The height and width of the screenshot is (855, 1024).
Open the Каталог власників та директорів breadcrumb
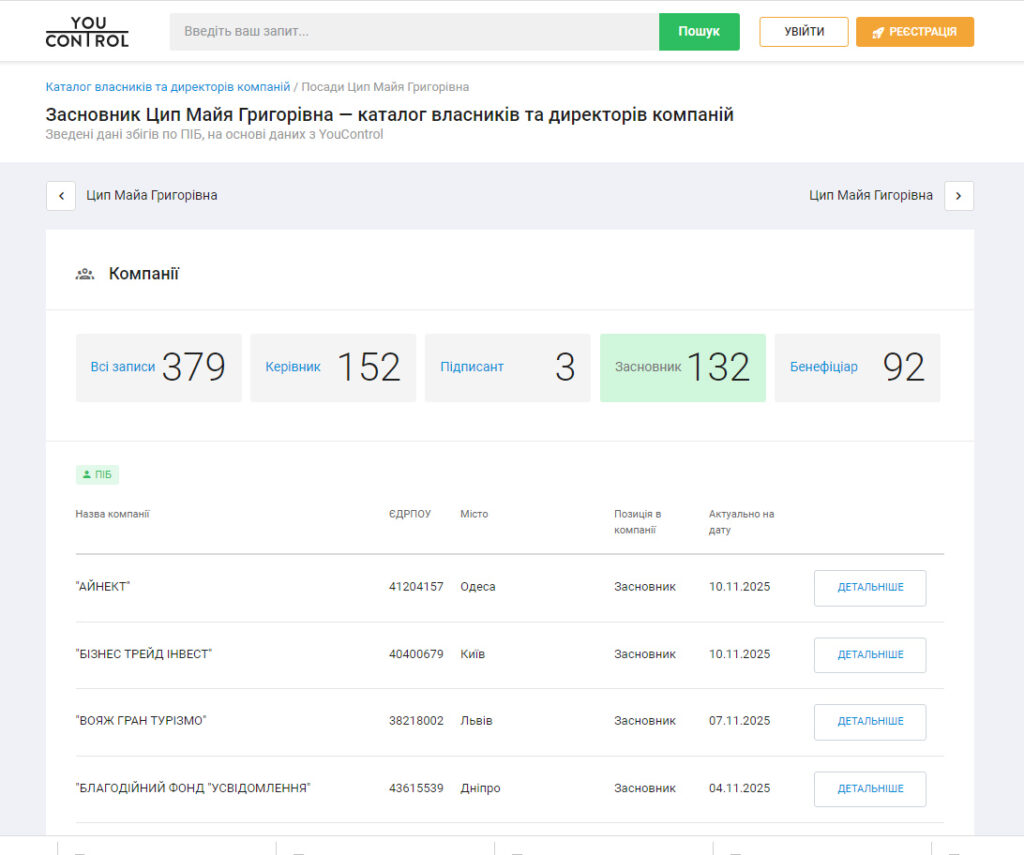(167, 87)
